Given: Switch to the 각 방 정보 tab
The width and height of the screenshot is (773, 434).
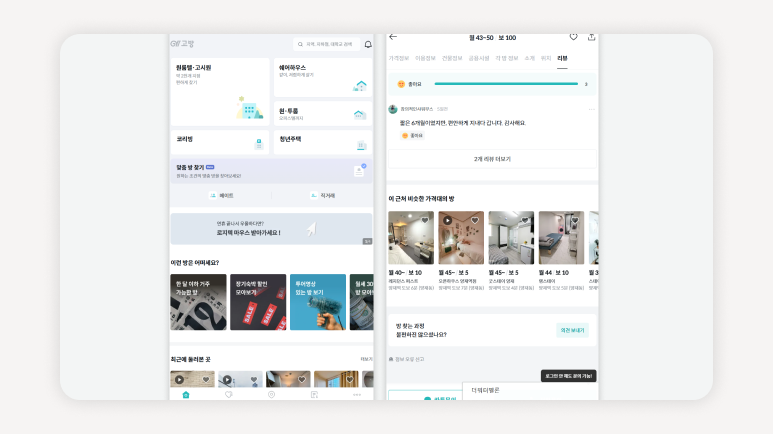Looking at the screenshot, I should (x=507, y=58).
